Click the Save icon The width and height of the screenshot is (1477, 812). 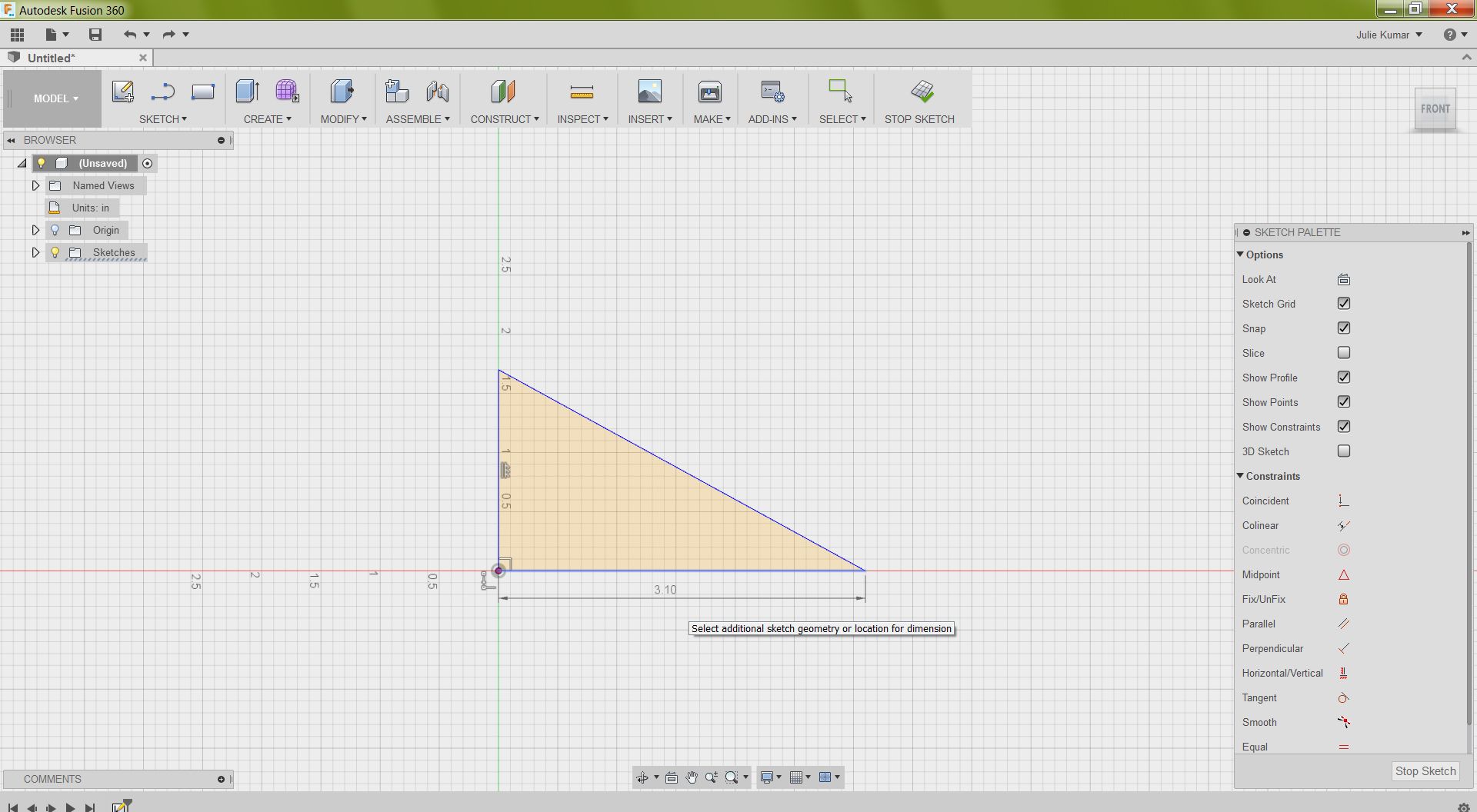95,34
